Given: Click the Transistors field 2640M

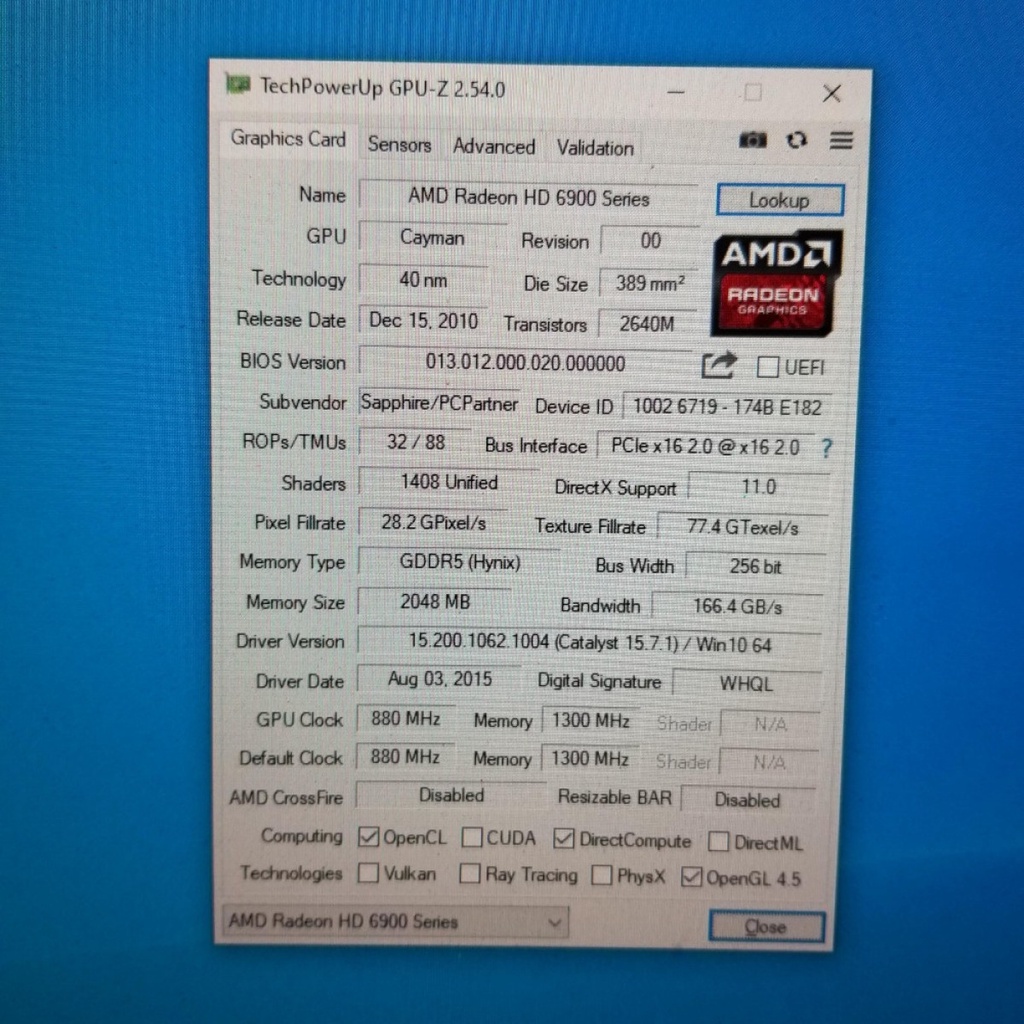Looking at the screenshot, I should (x=647, y=324).
